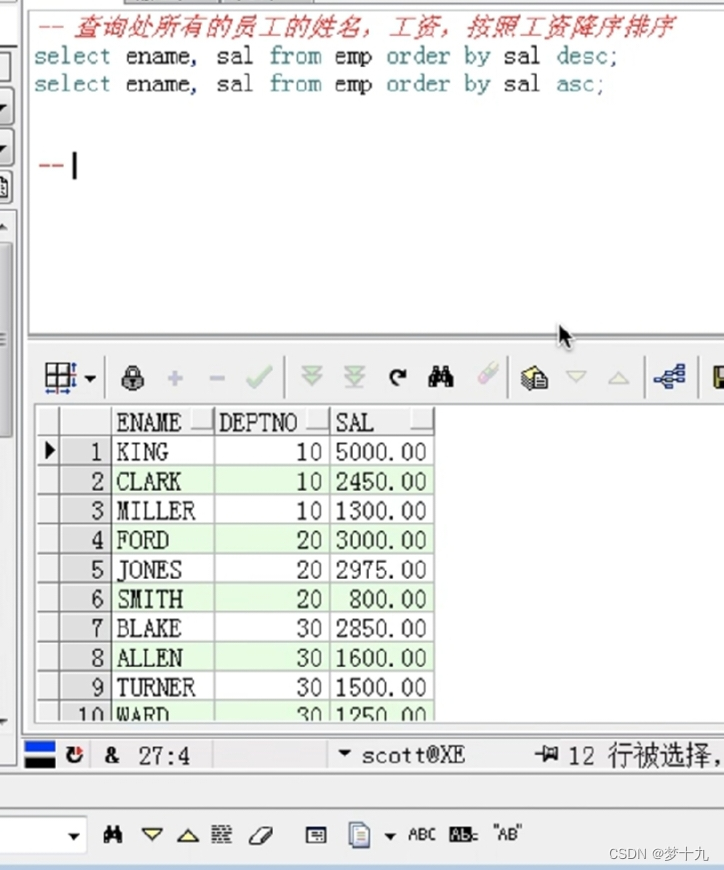724x870 pixels.
Task: Click the minus delete record icon
Action: pyautogui.click(x=217, y=379)
